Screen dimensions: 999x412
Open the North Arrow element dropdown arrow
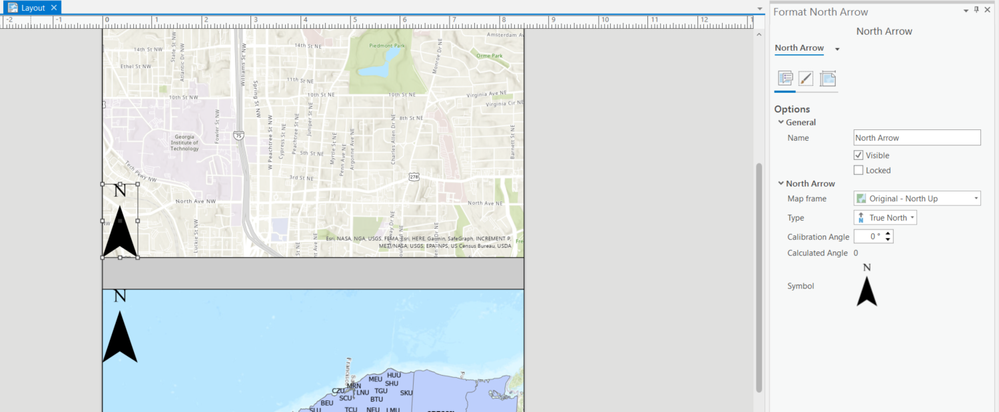point(837,49)
